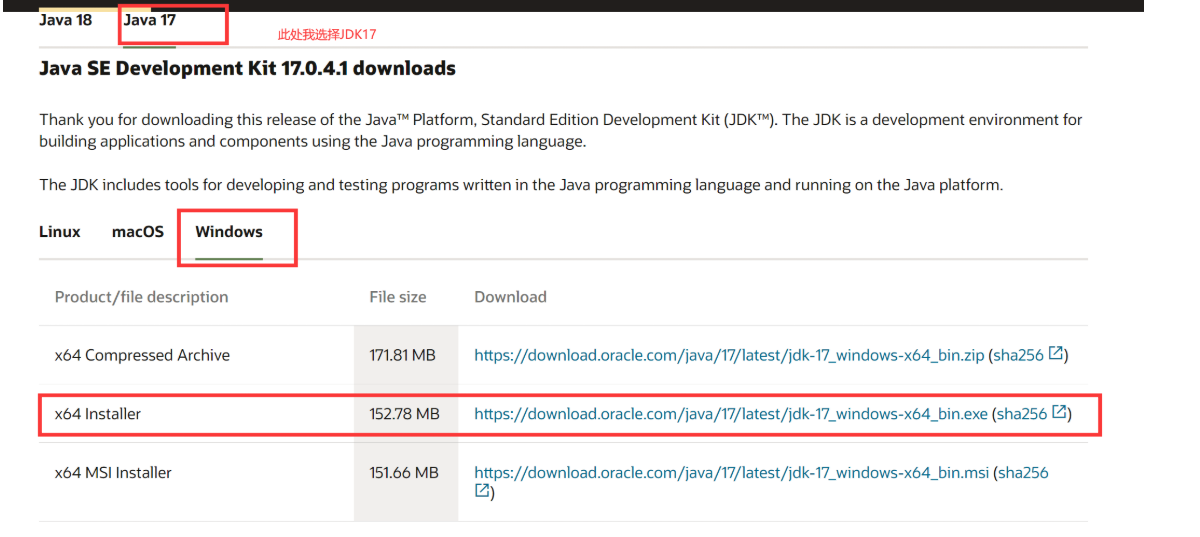The height and width of the screenshot is (537, 1200).
Task: Click the 'File size' column header
Action: tap(398, 297)
